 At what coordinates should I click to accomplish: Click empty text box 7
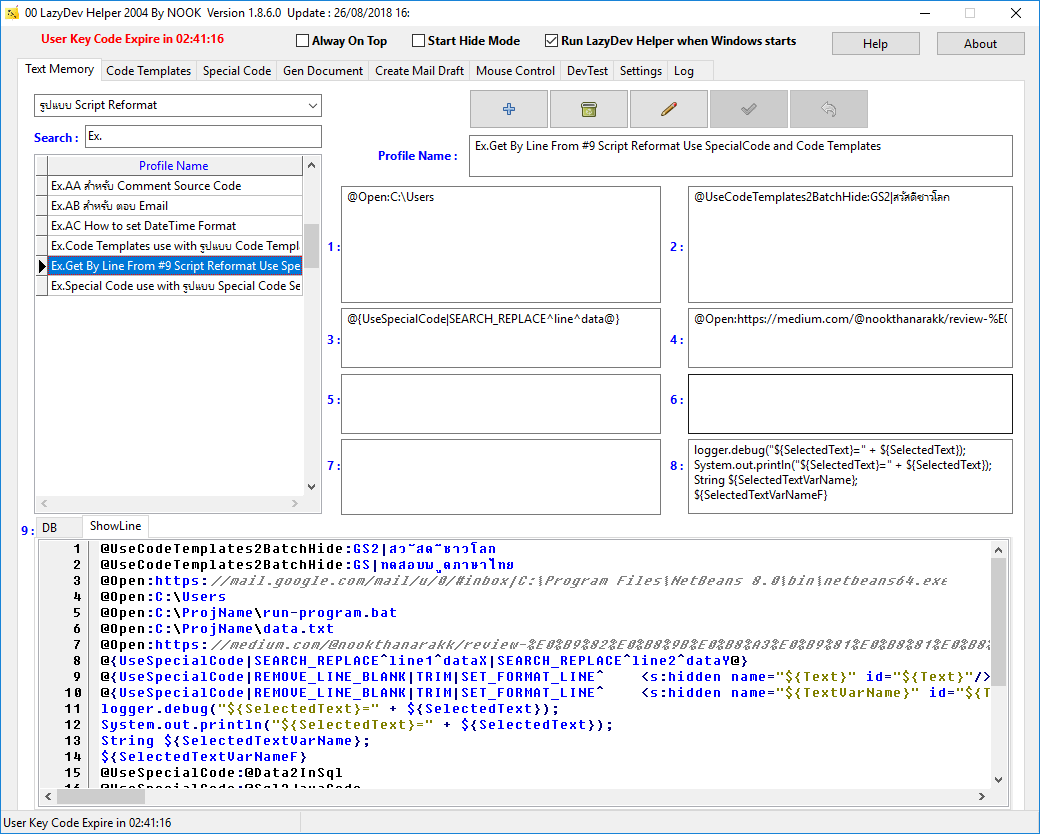501,476
